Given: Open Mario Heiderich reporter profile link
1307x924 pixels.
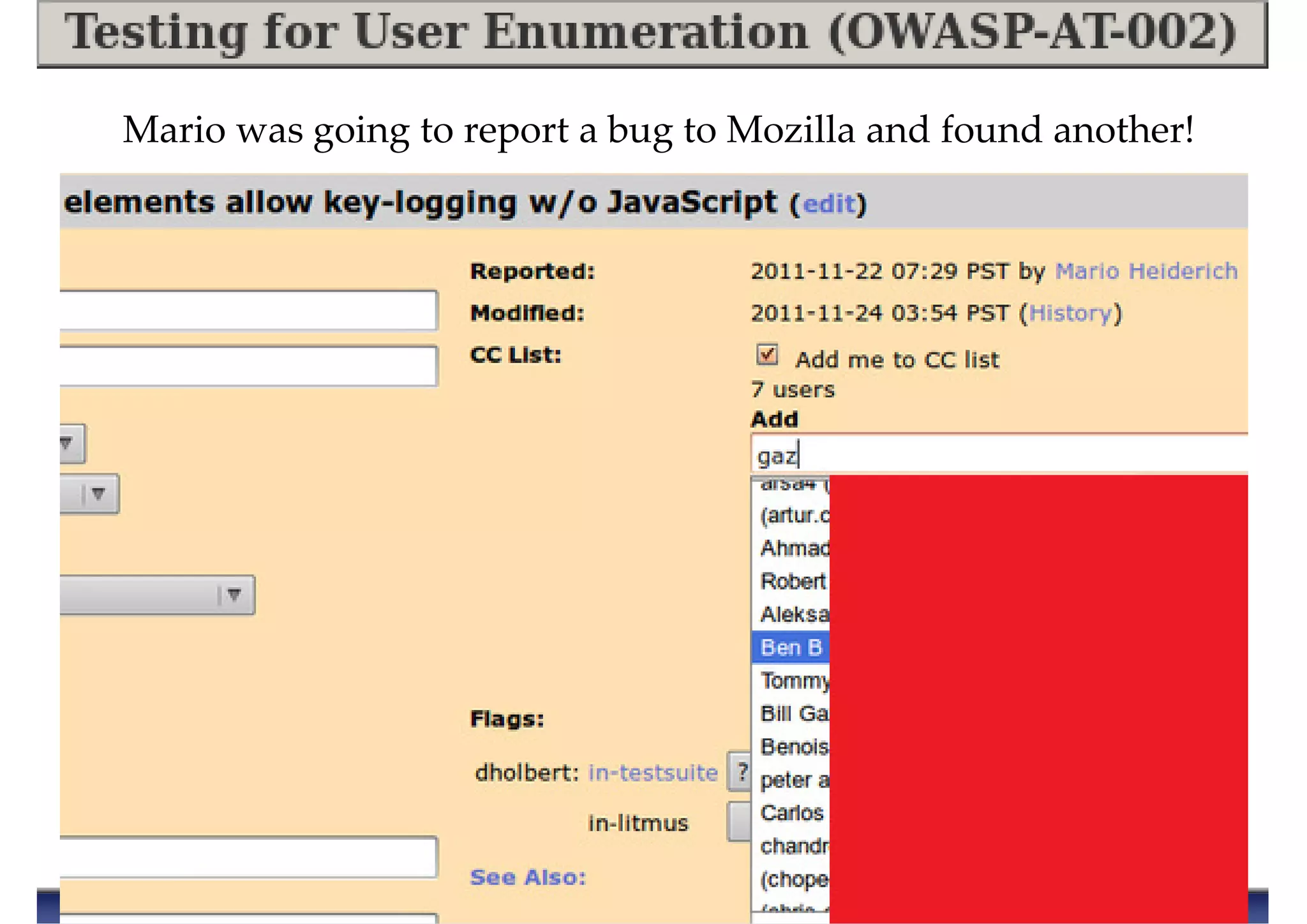Looking at the screenshot, I should click(x=1146, y=271).
